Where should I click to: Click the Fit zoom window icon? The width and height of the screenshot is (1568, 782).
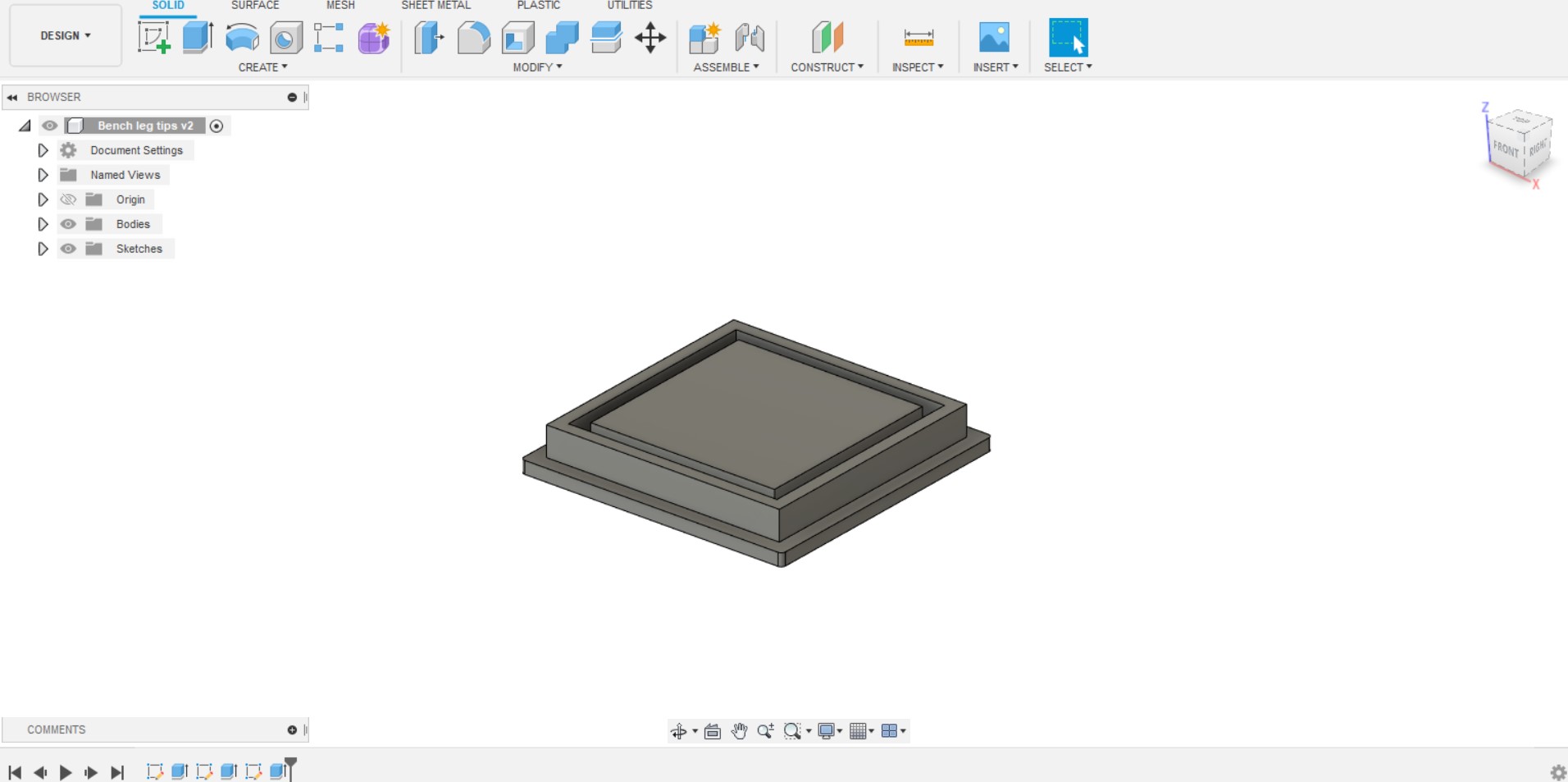792,731
